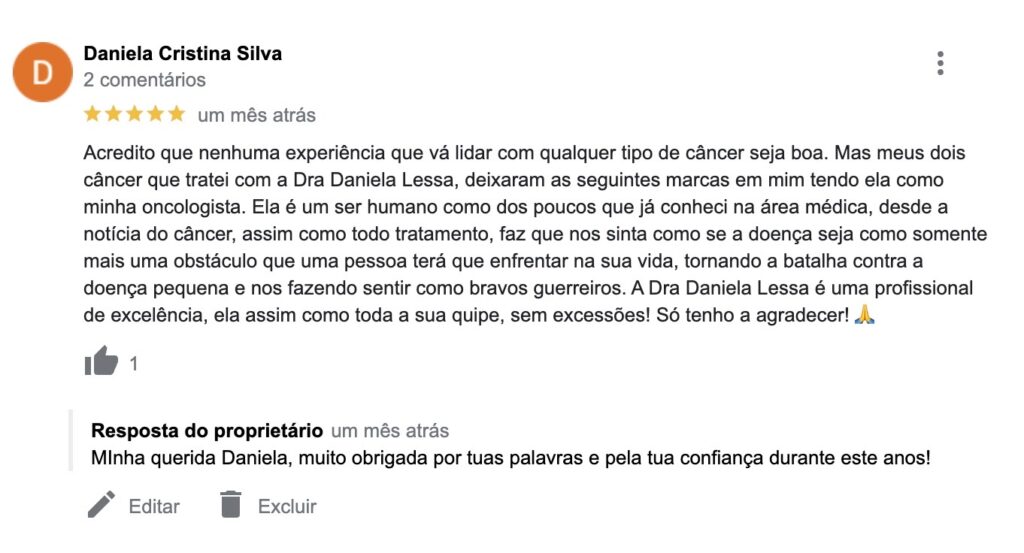Open the three-dot options menu
1024x553 pixels.
click(x=940, y=63)
